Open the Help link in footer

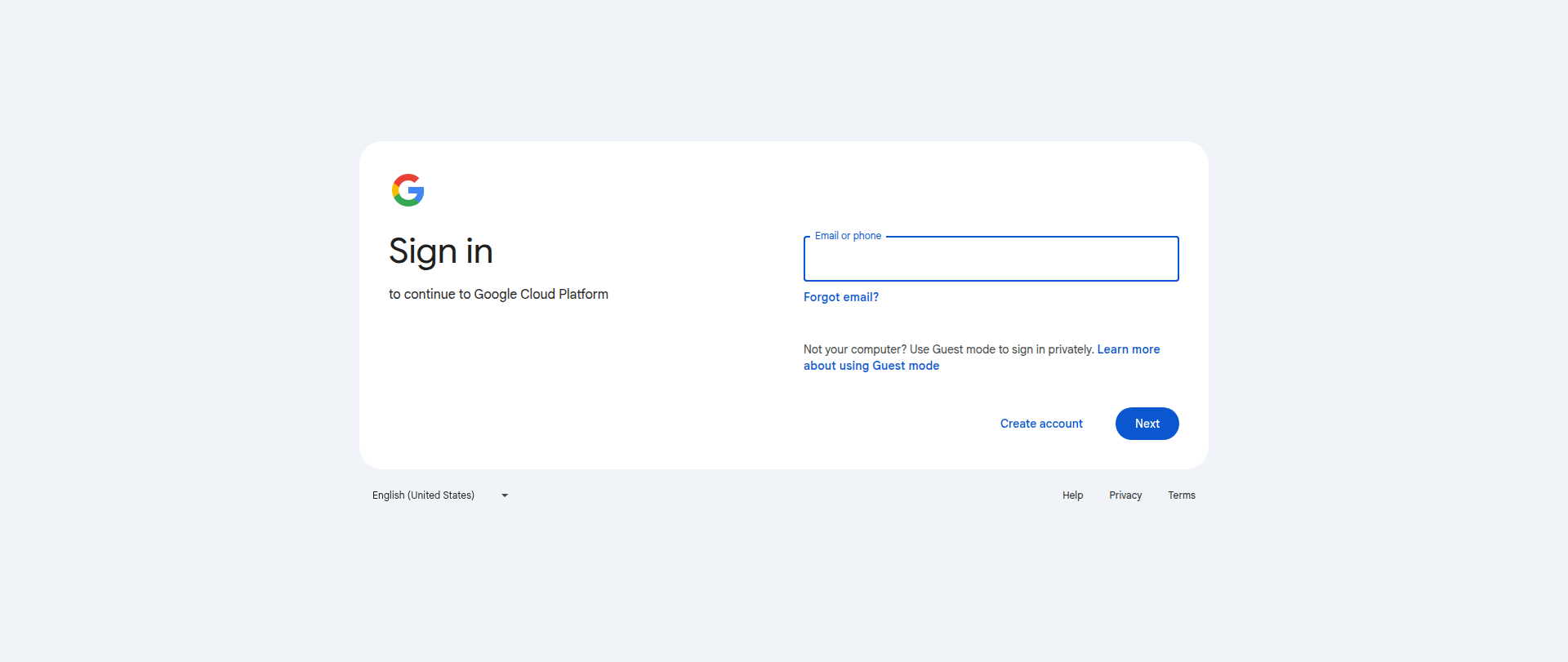1072,495
